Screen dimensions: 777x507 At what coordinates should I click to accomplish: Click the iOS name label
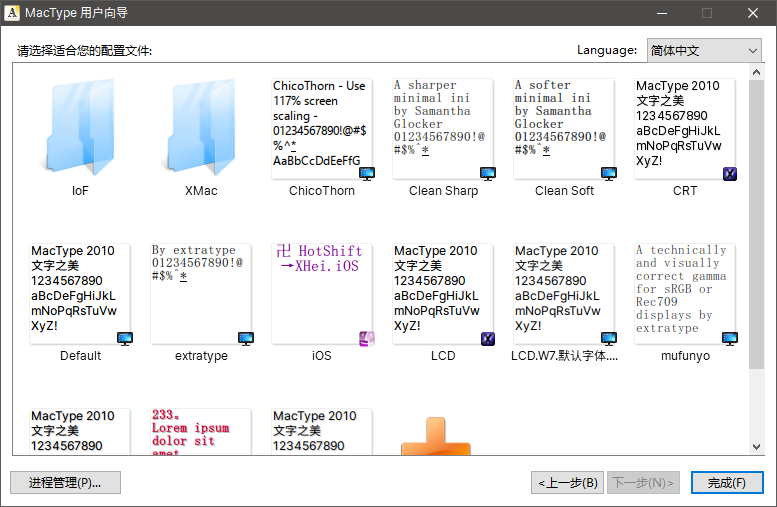point(322,356)
